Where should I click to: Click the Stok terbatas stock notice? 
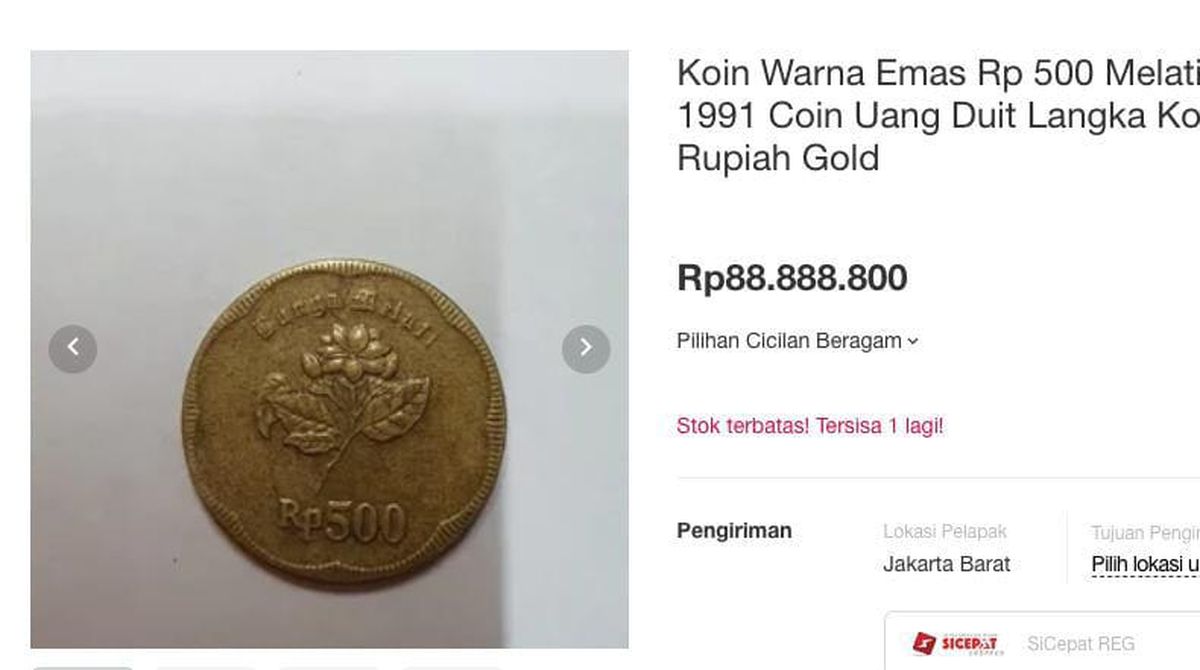click(810, 426)
